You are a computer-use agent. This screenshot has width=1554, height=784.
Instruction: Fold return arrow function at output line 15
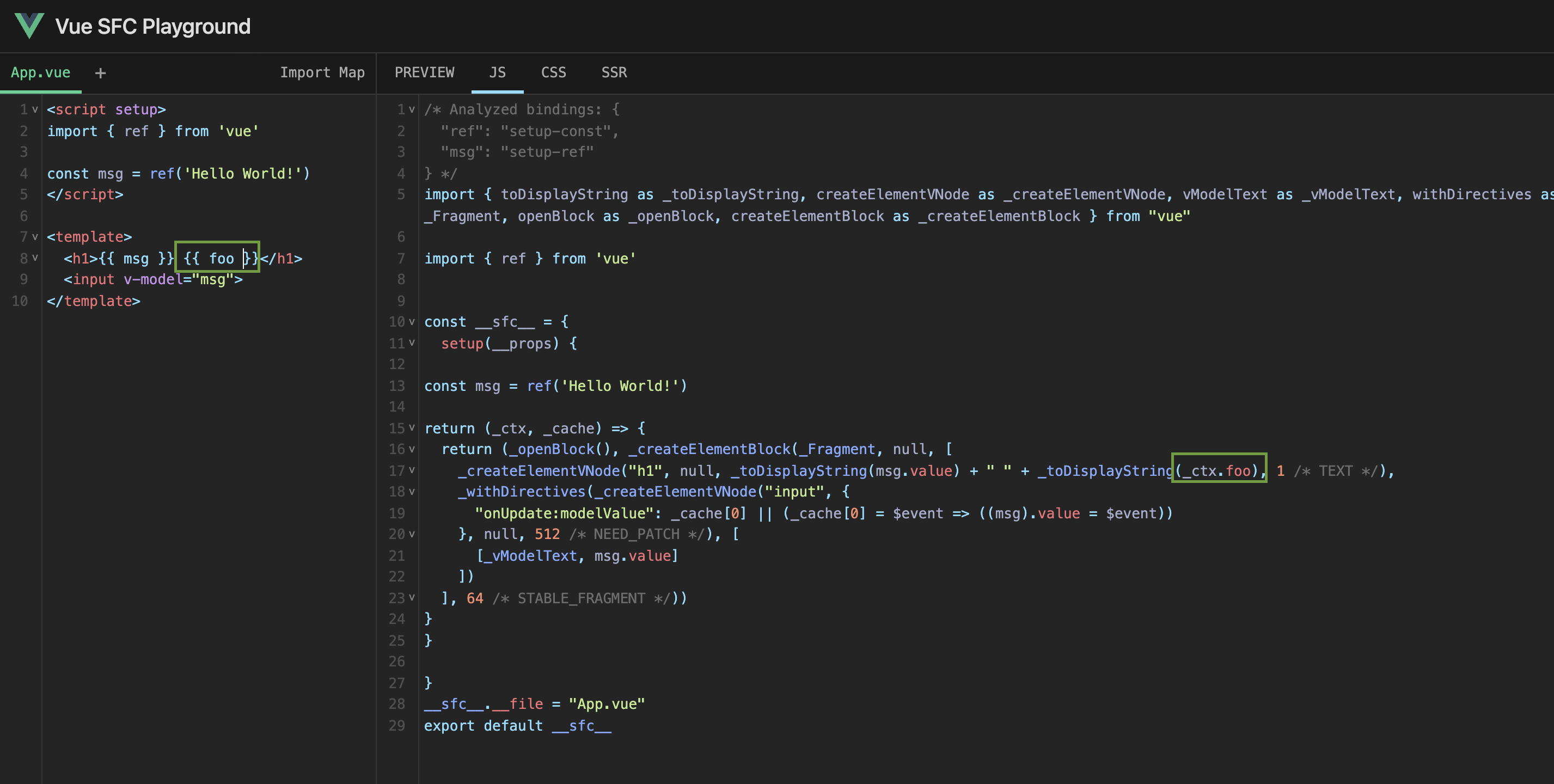[412, 428]
